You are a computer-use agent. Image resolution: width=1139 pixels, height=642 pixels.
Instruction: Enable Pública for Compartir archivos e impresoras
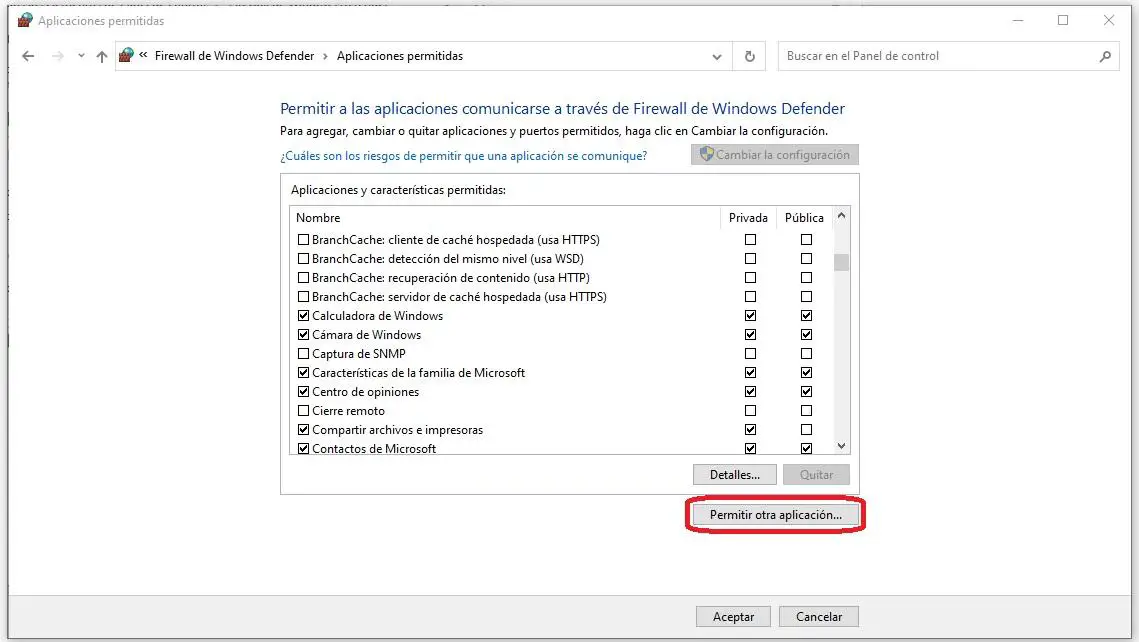click(806, 429)
